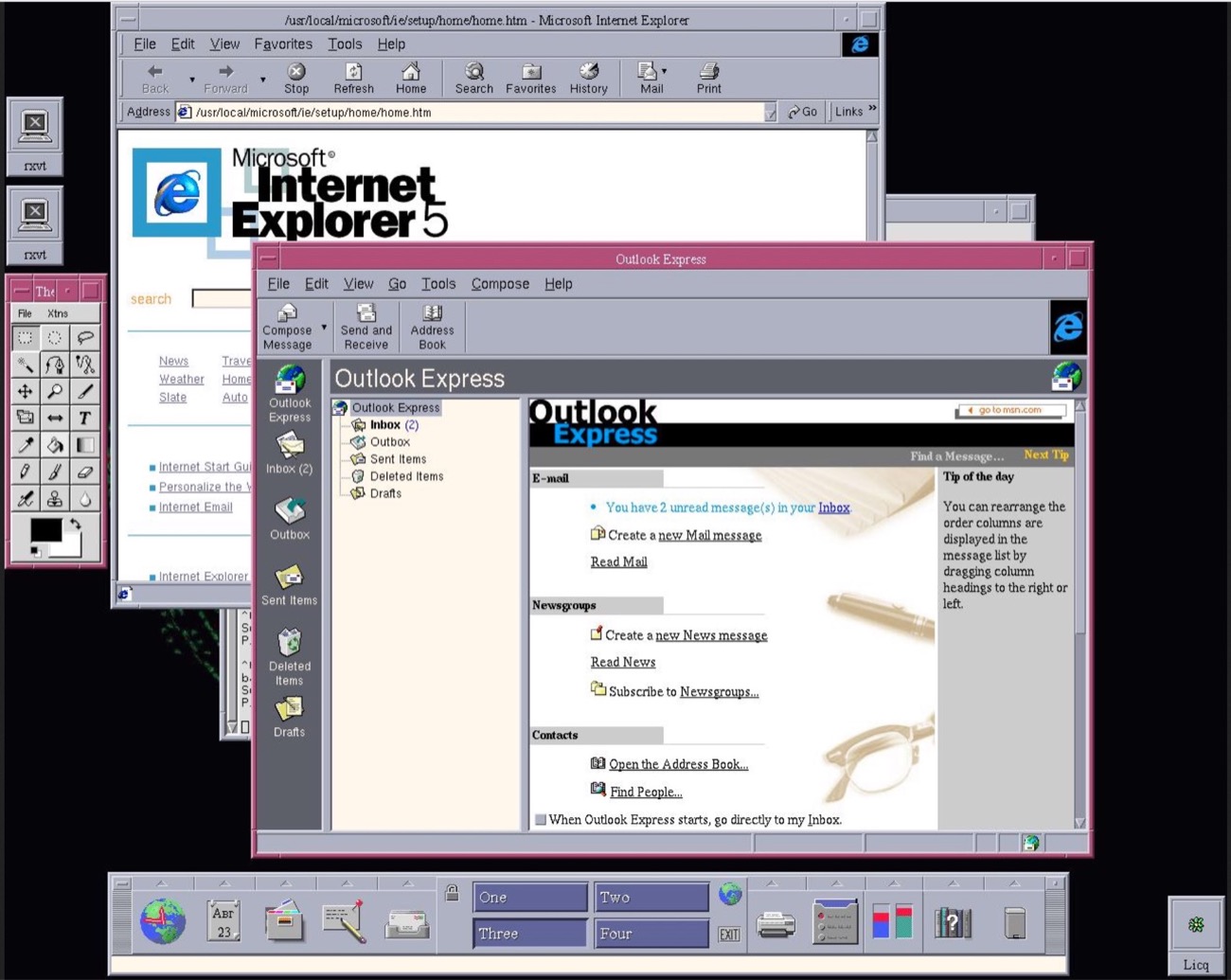The image size is (1231, 980).
Task: Click the Stop button in Internet Explorer toolbar
Action: click(296, 79)
